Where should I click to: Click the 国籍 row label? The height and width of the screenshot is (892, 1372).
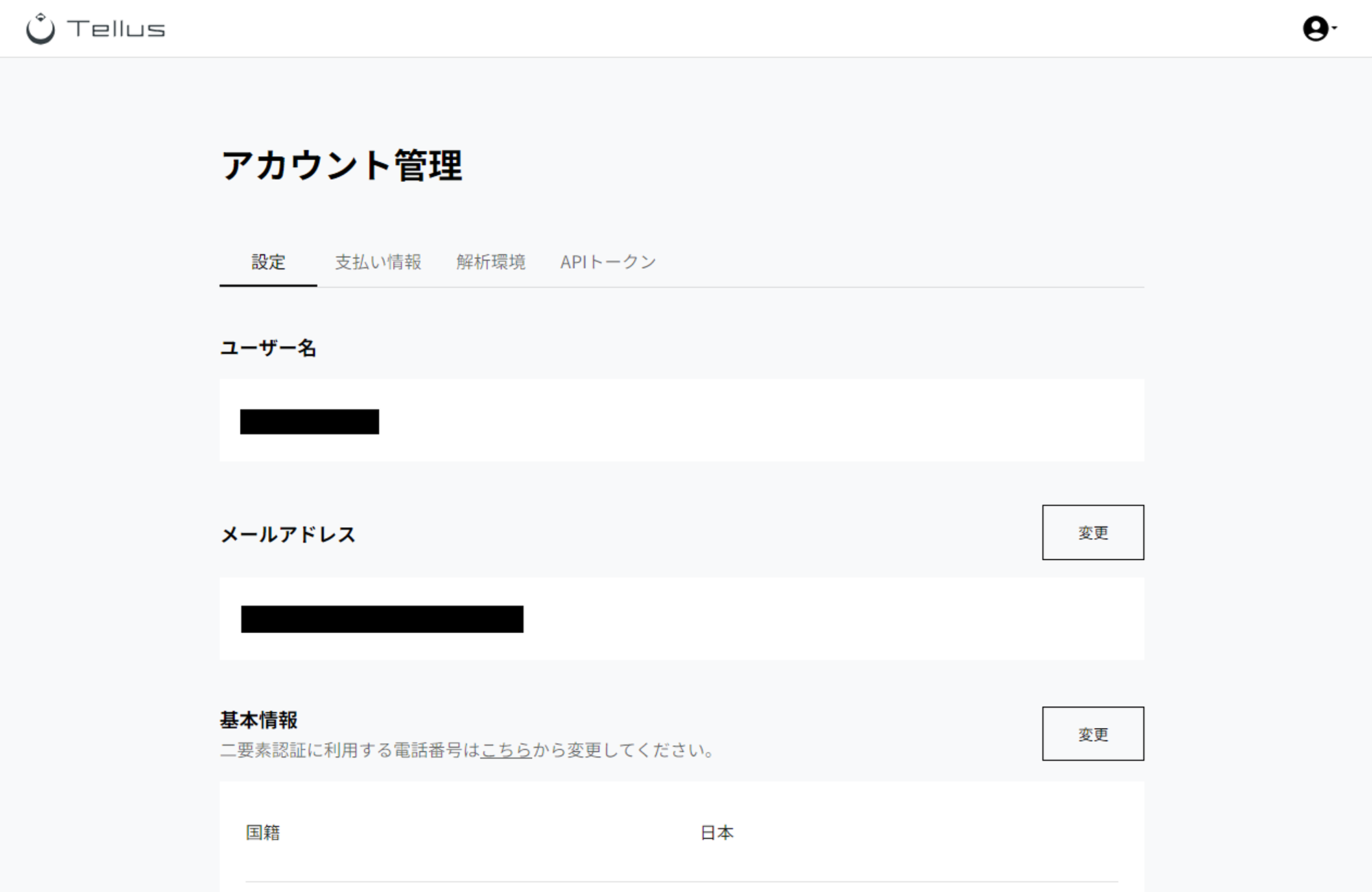263,832
